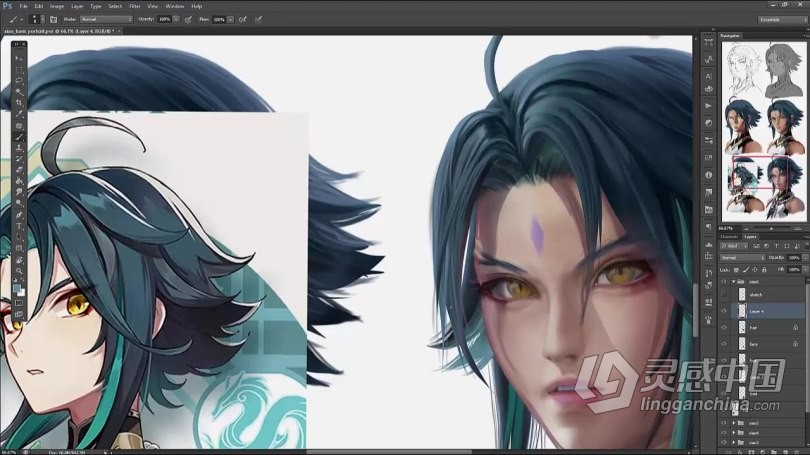This screenshot has width=810, height=455.
Task: Open the Window menu
Action: tap(175, 6)
